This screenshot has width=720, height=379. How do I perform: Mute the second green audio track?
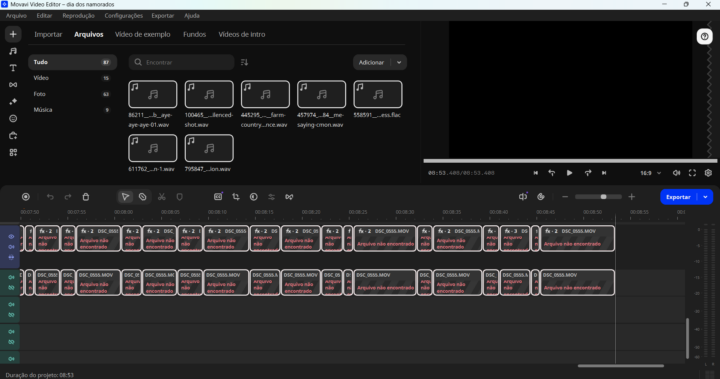click(x=11, y=304)
